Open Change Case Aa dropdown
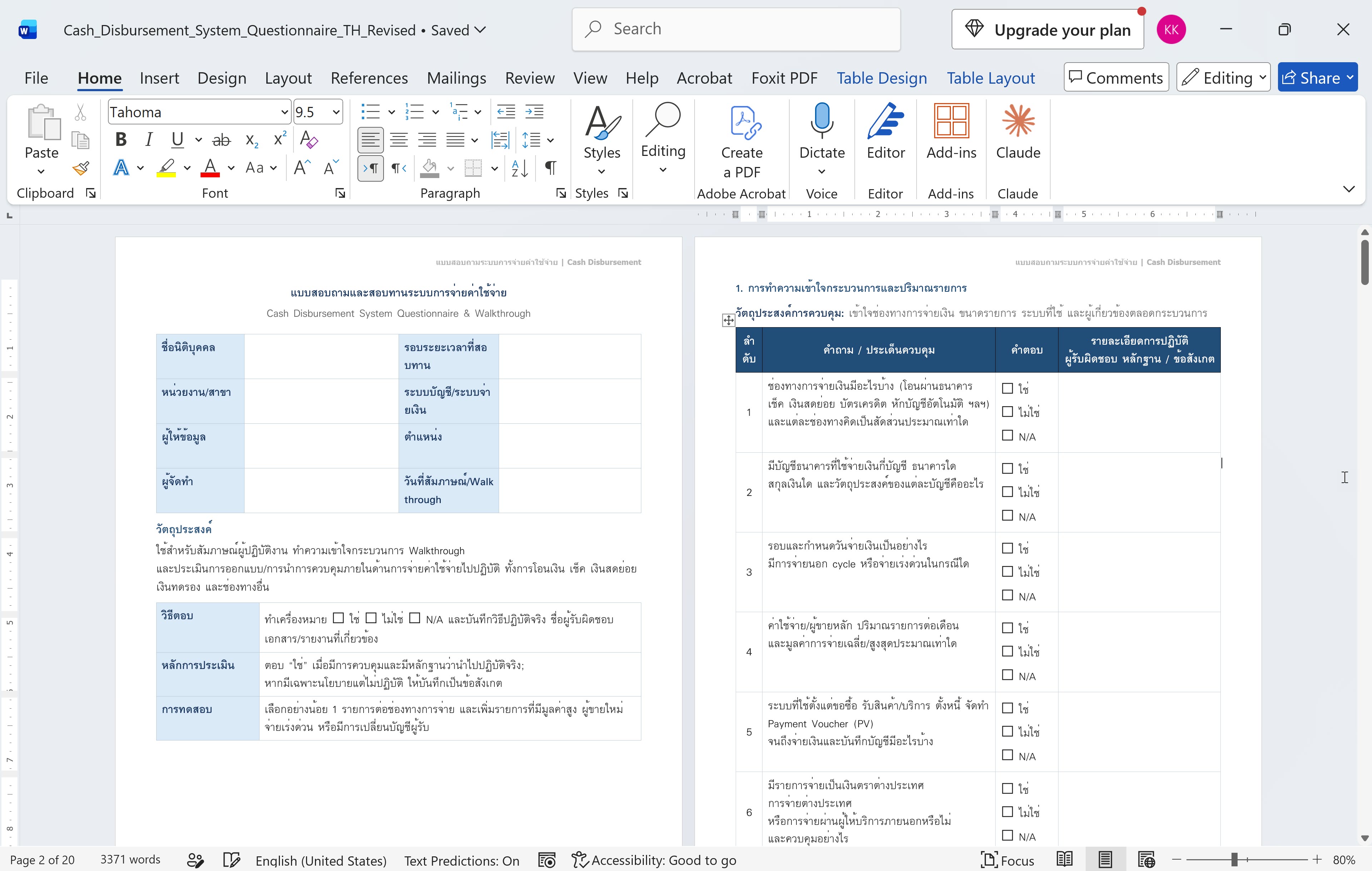This screenshot has width=1372, height=871. (x=261, y=168)
